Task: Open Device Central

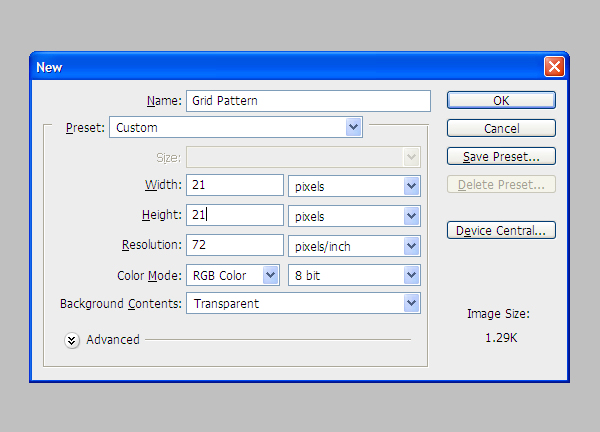Action: (501, 230)
